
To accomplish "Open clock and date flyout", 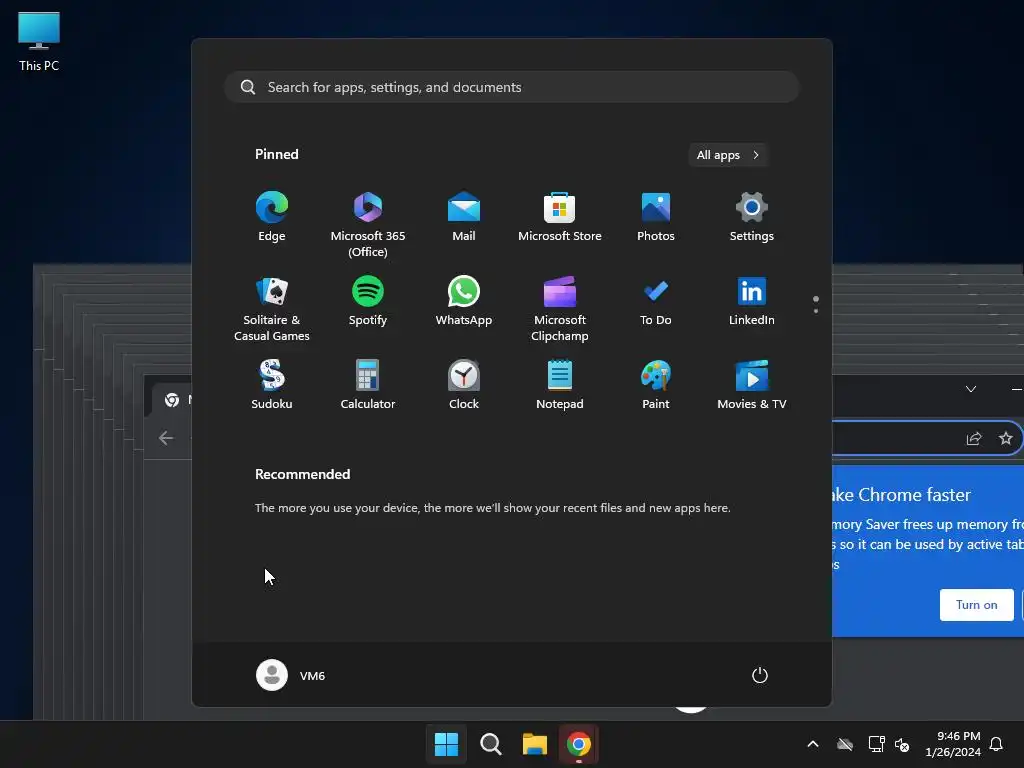I will click(x=953, y=744).
